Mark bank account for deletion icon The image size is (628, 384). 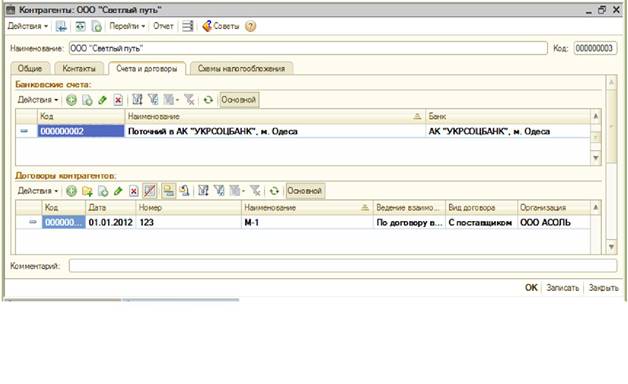pyautogui.click(x=118, y=100)
